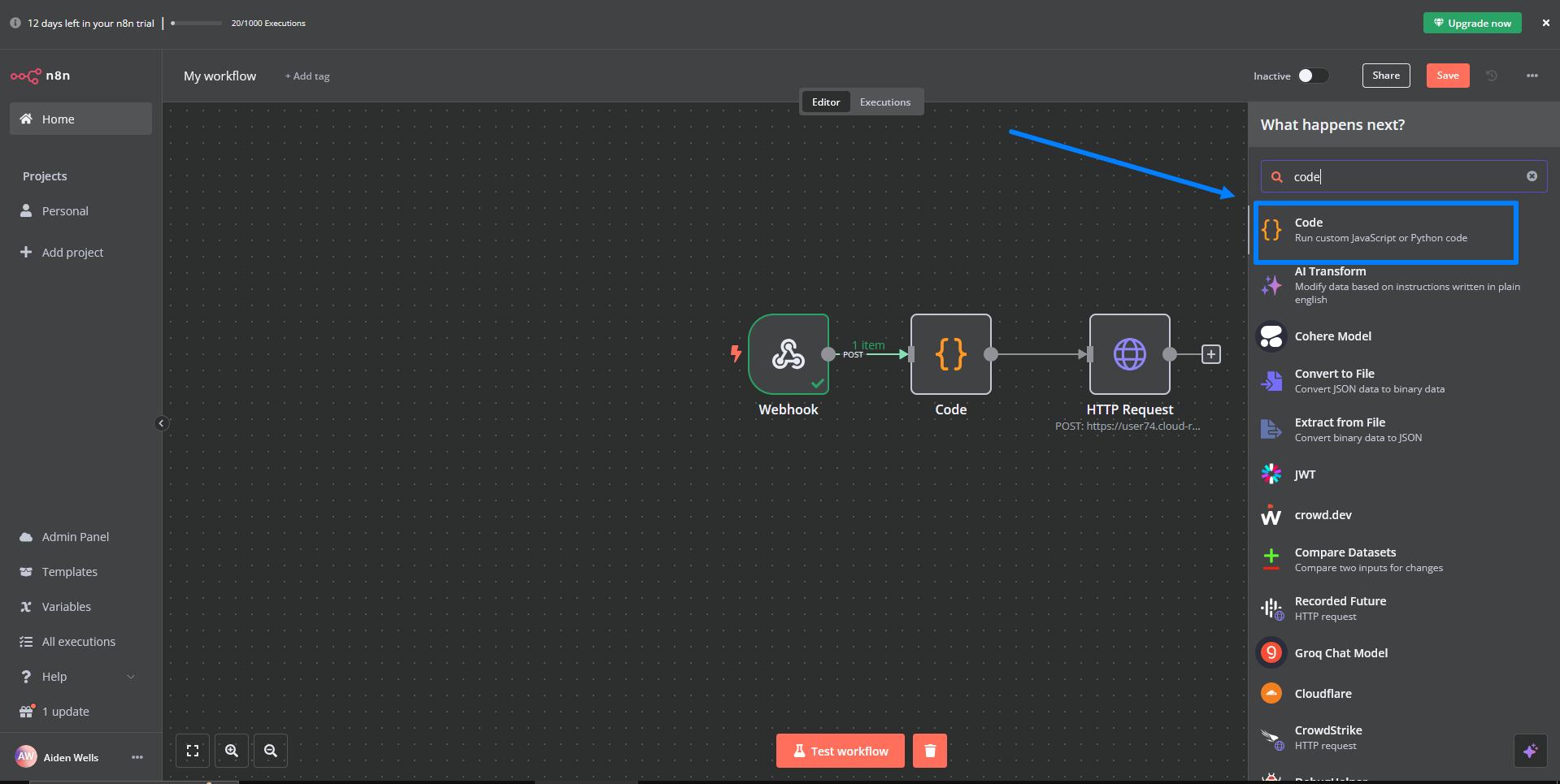Open Variables page
The width and height of the screenshot is (1560, 784).
[80, 606]
